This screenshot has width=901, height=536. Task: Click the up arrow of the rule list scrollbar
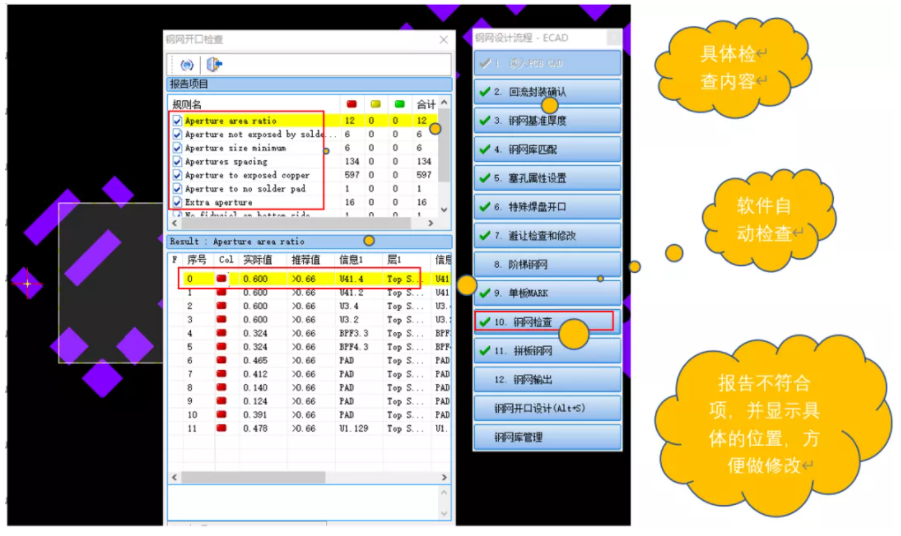444,103
